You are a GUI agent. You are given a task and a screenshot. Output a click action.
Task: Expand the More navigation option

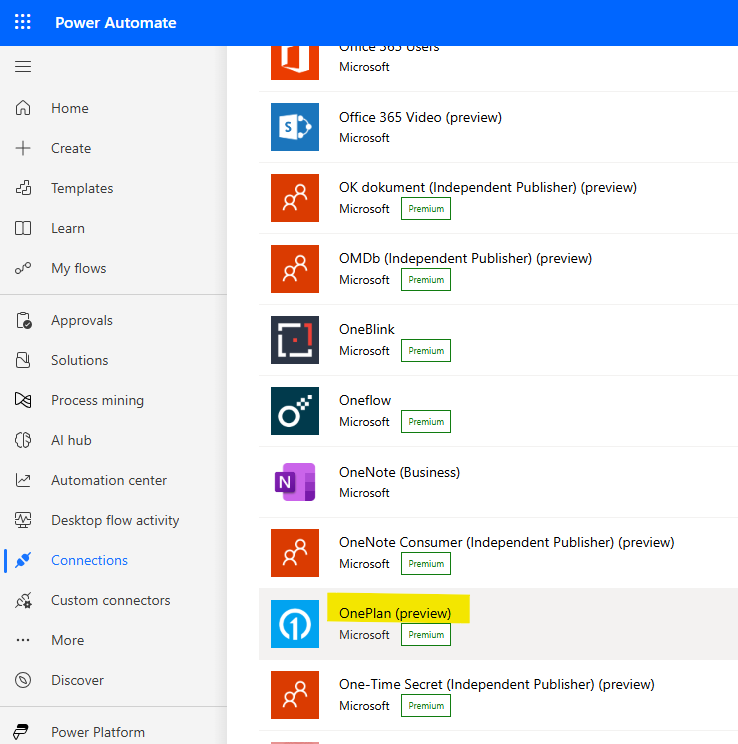click(67, 640)
